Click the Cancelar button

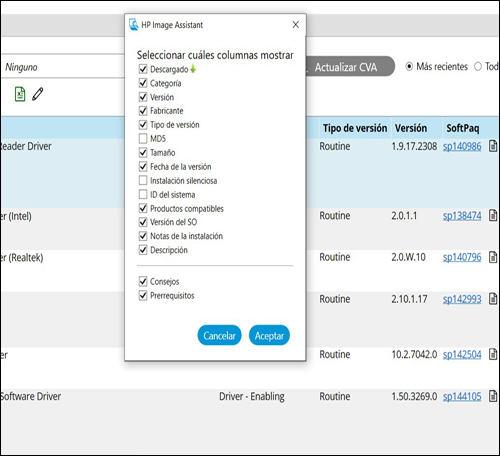(219, 335)
